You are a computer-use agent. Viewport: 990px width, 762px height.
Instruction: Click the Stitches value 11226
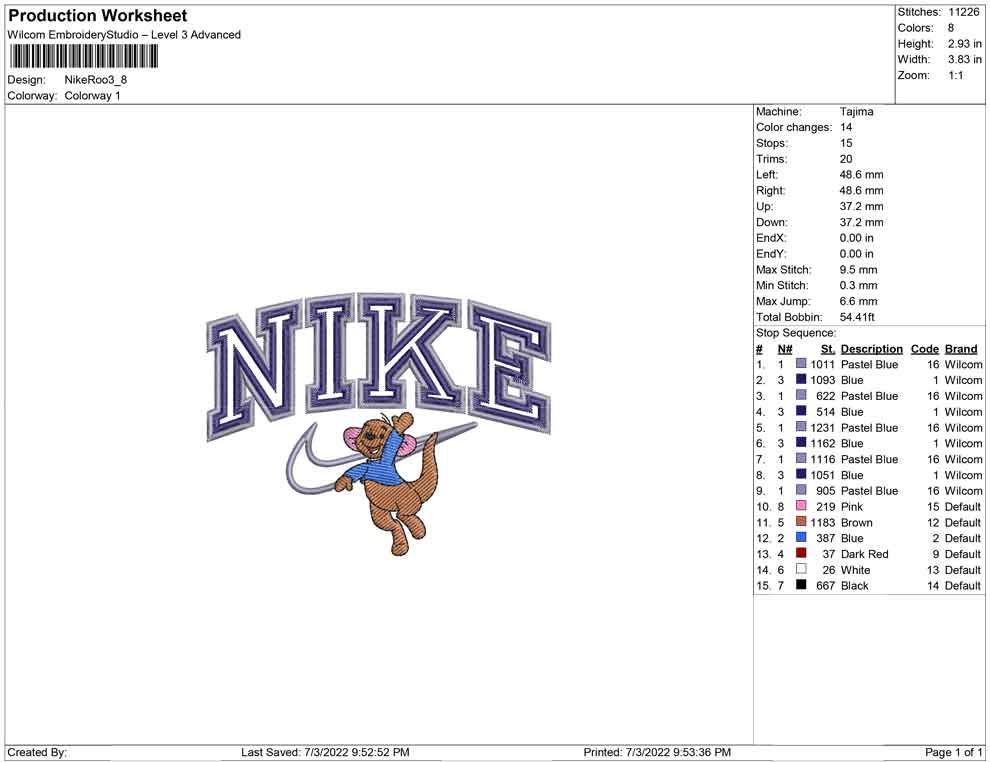963,12
